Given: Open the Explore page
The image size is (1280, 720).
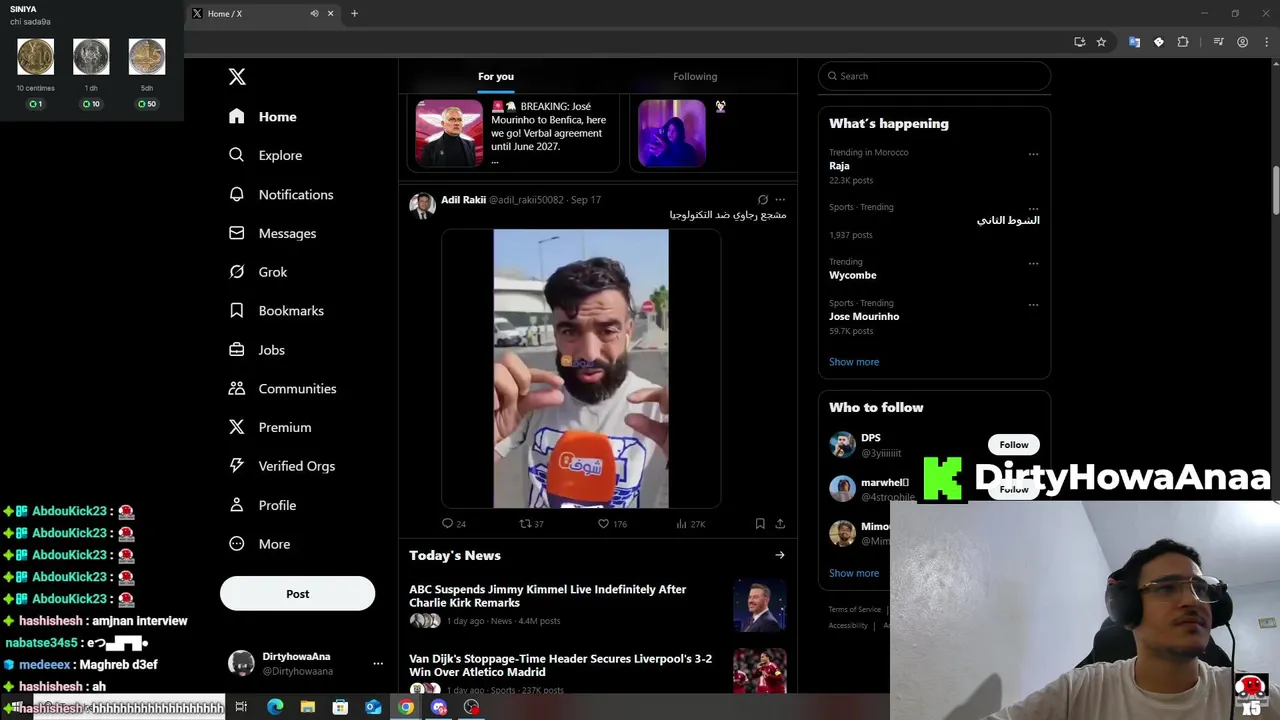Looking at the screenshot, I should click(265, 156).
